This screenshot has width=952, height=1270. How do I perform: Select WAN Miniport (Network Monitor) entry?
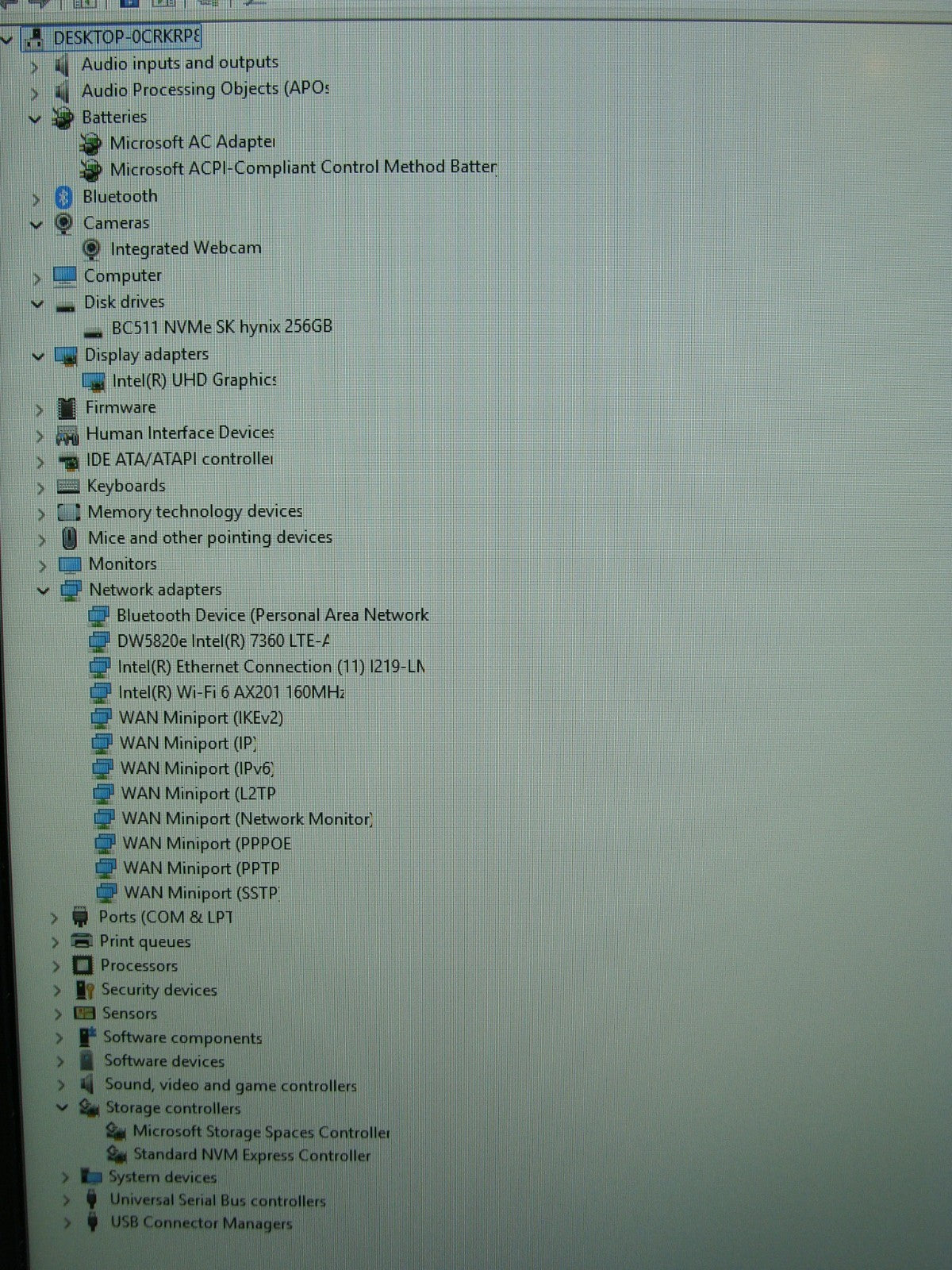click(x=246, y=818)
